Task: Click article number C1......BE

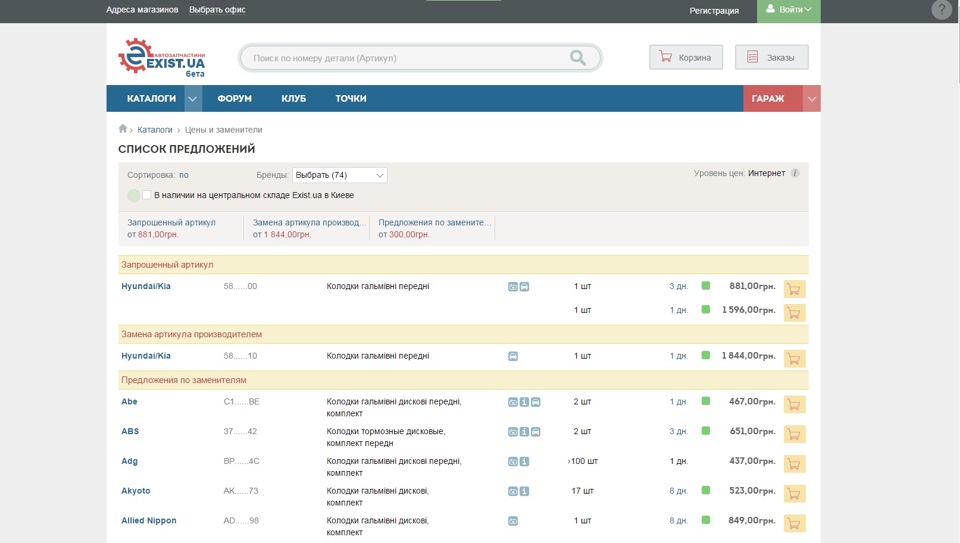Action: (x=241, y=402)
